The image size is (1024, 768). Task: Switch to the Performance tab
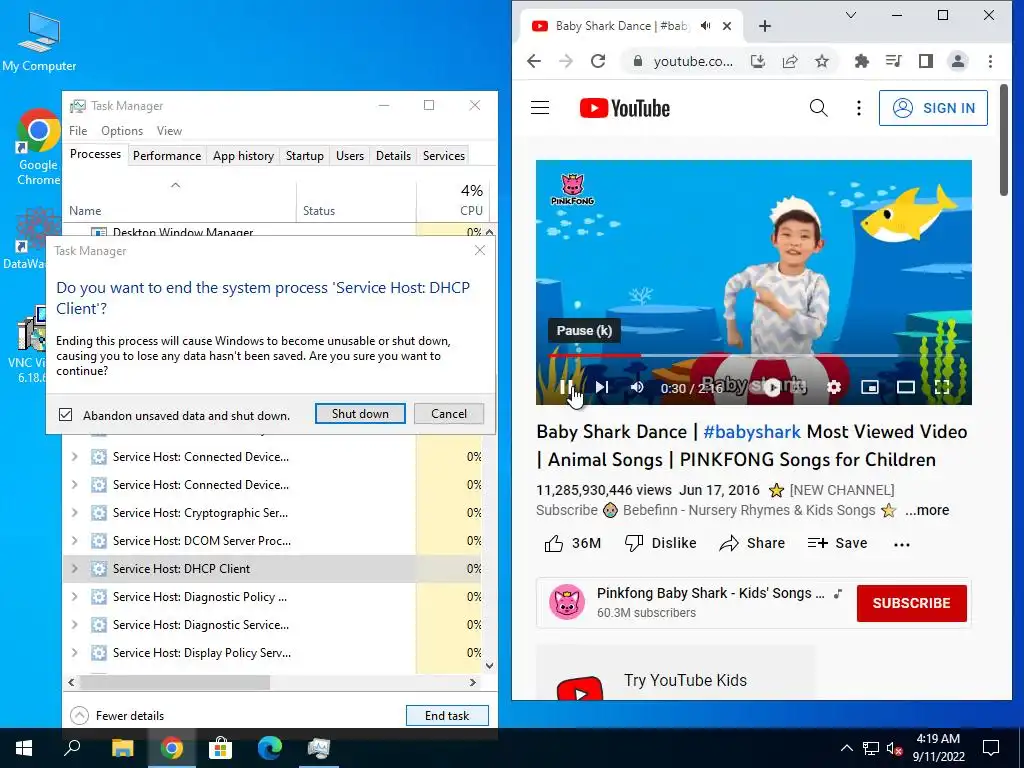click(167, 155)
